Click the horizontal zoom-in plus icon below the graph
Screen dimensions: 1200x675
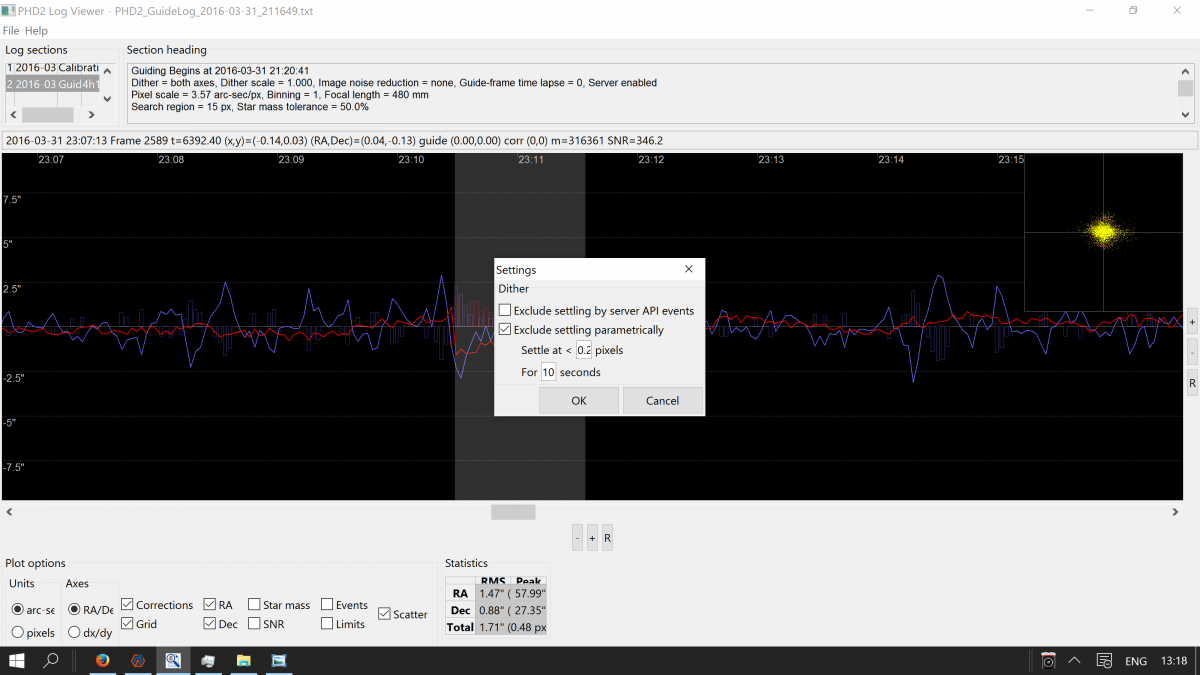pyautogui.click(x=591, y=537)
